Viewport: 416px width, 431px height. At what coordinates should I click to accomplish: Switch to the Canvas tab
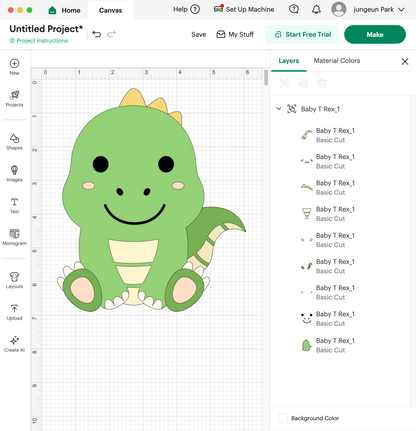point(110,10)
